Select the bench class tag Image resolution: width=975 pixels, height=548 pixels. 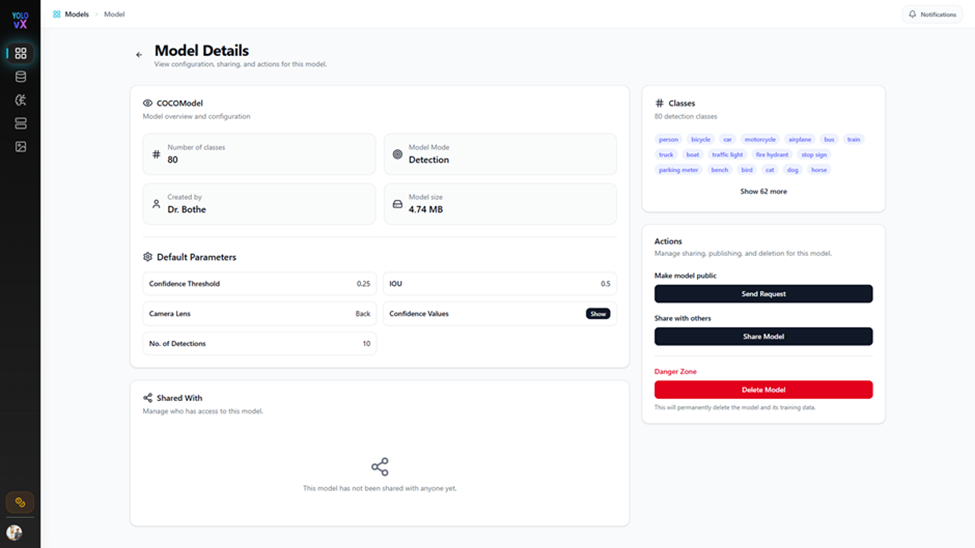(x=719, y=170)
